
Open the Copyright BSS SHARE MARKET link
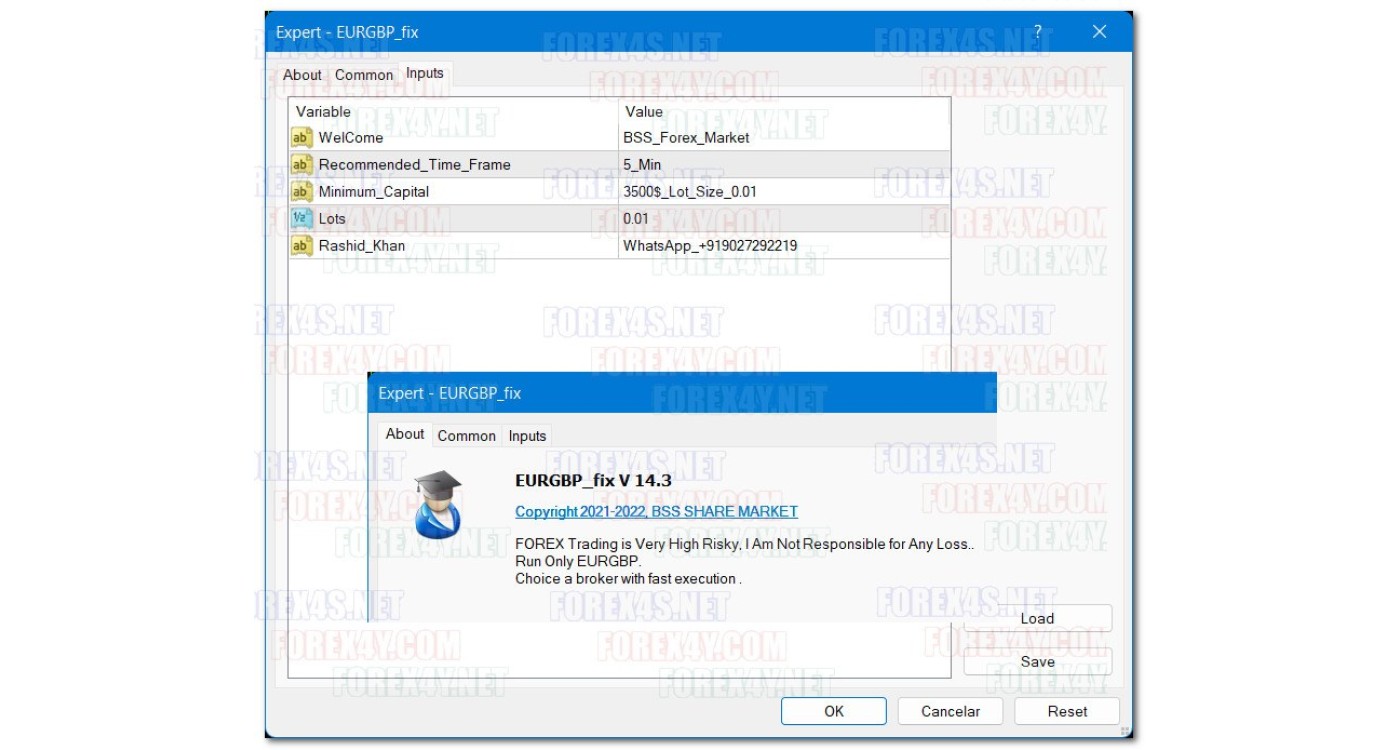pyautogui.click(x=656, y=512)
